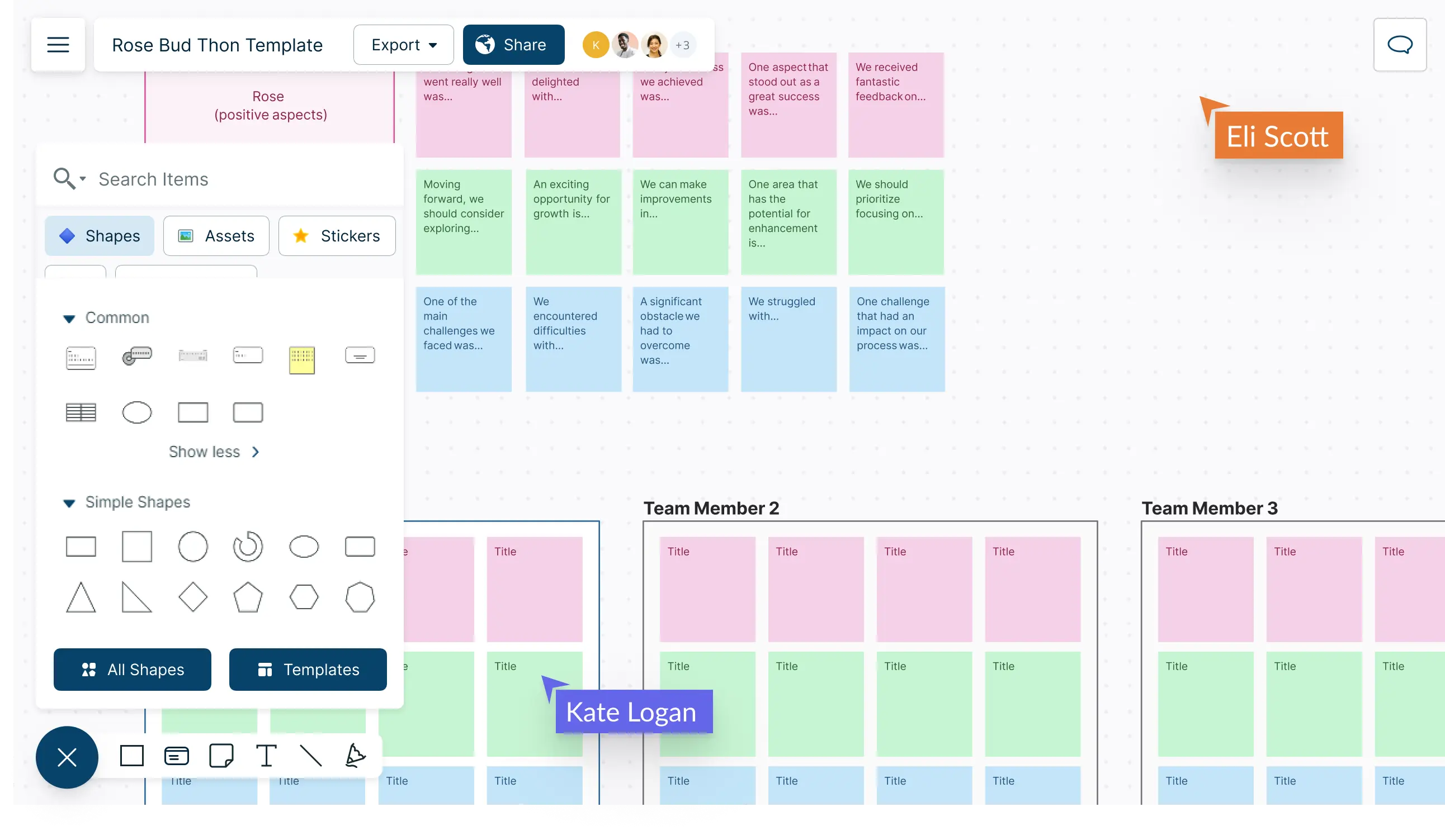Click the pentagon shape tool icon
Image resolution: width=1445 pixels, height=840 pixels.
click(248, 597)
